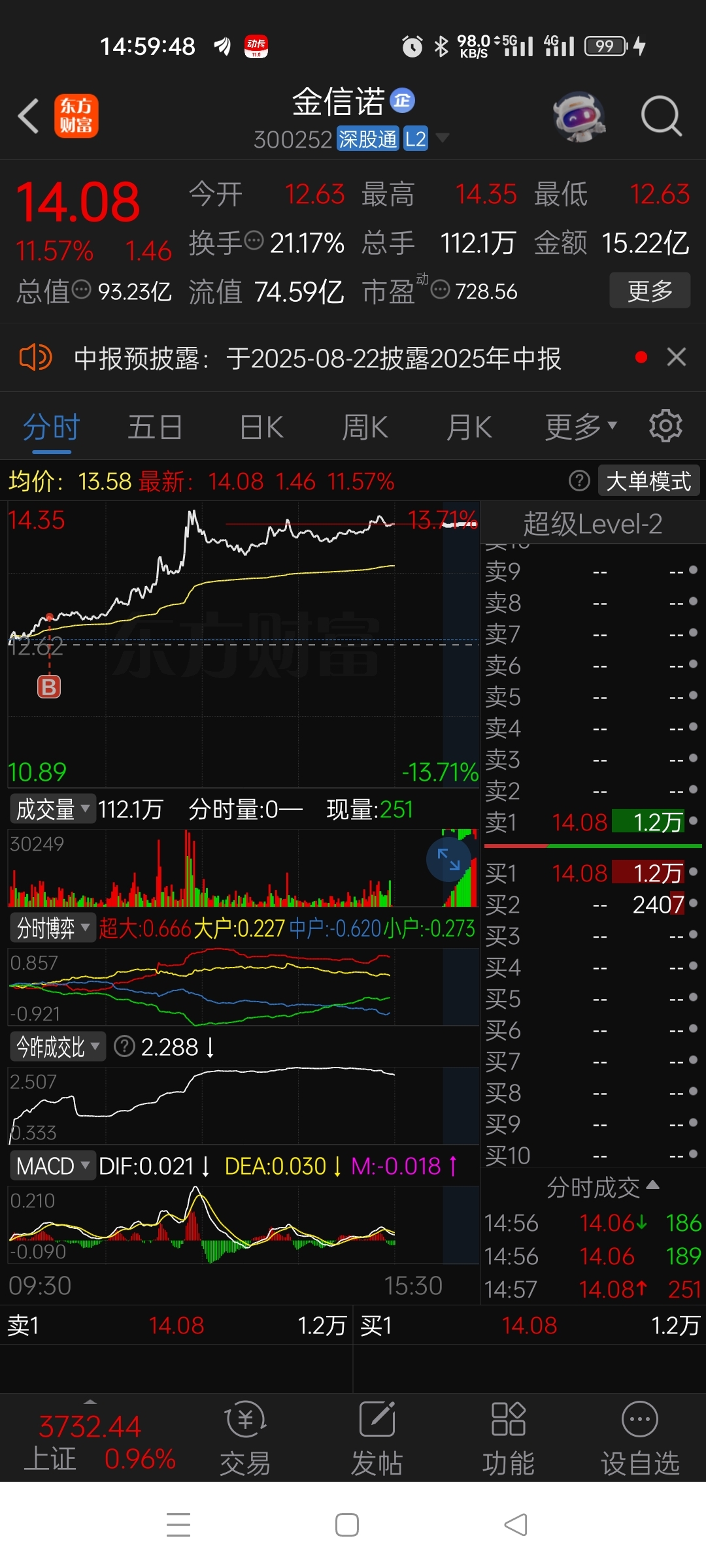Open chart settings gear icon
Viewport: 706px width, 1568px height.
[665, 426]
